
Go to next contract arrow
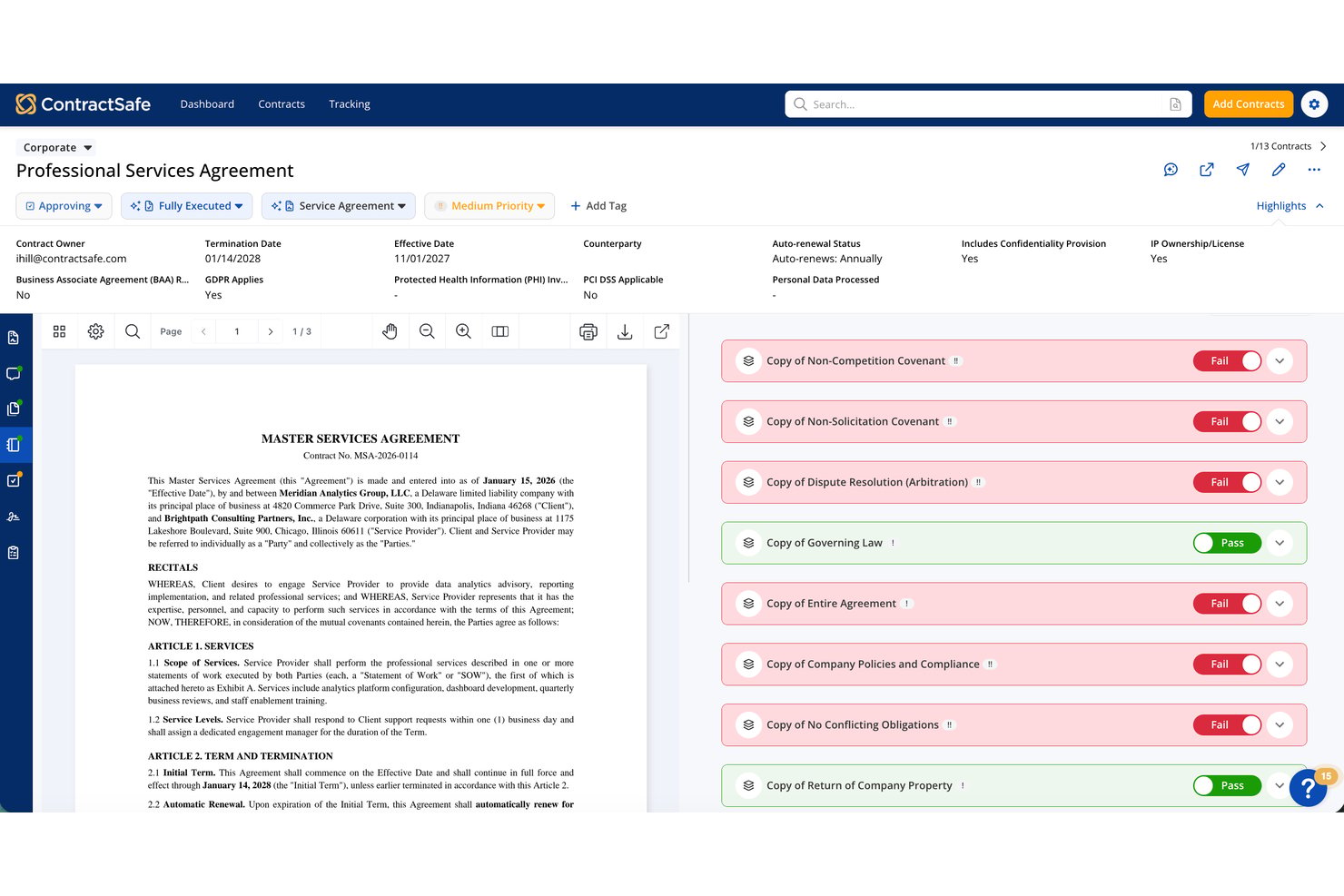(x=1323, y=146)
